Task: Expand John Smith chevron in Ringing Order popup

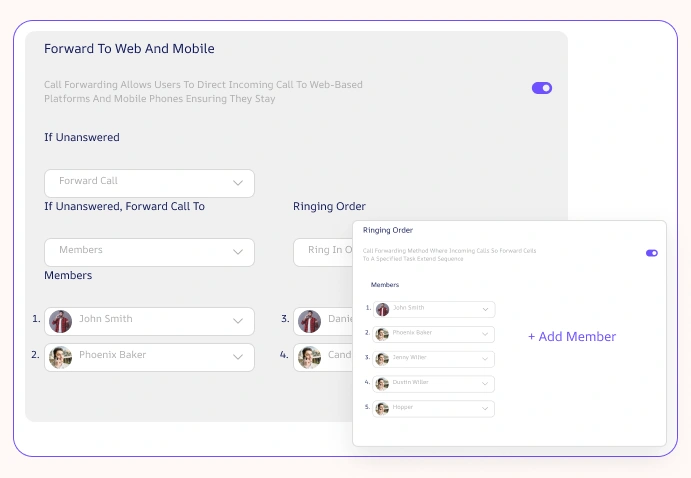Action: (x=485, y=309)
